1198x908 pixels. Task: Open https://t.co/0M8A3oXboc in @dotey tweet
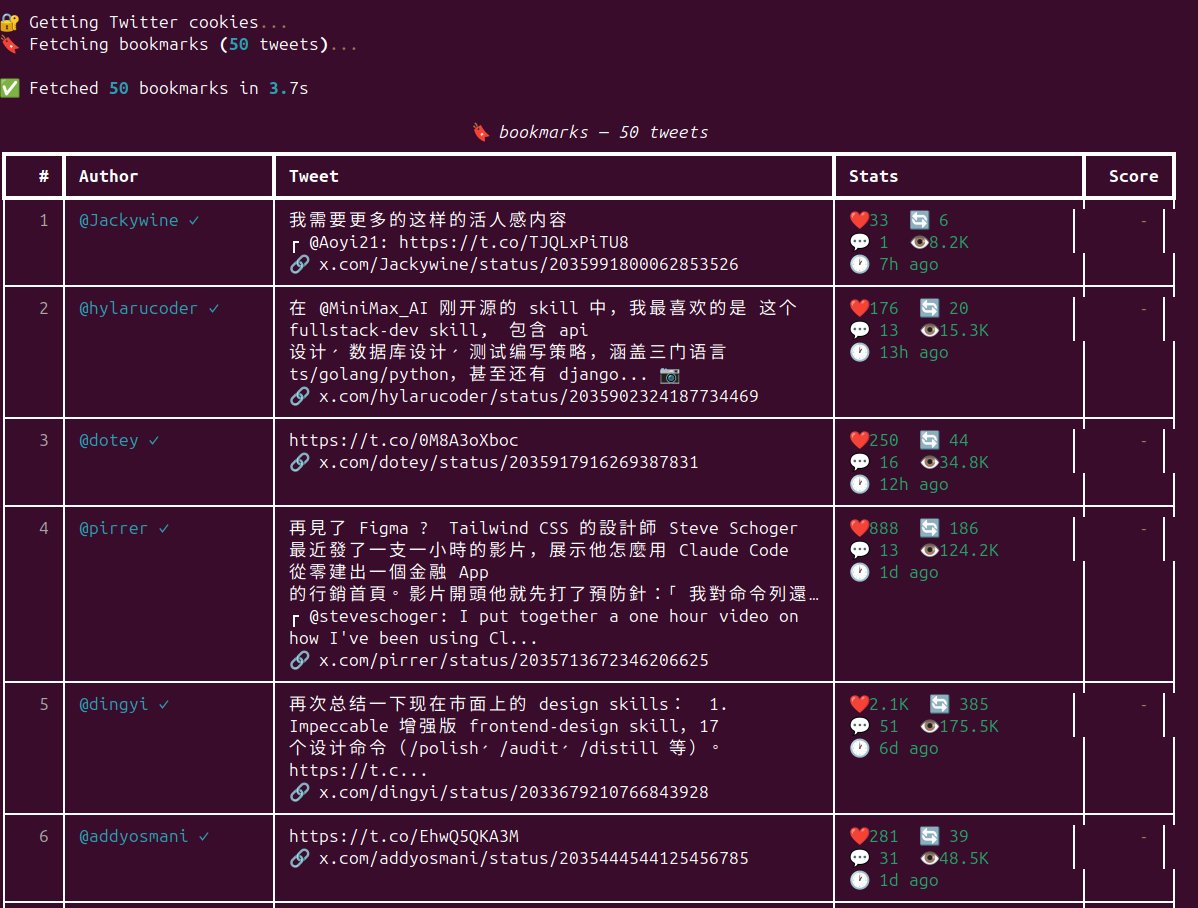pos(403,440)
